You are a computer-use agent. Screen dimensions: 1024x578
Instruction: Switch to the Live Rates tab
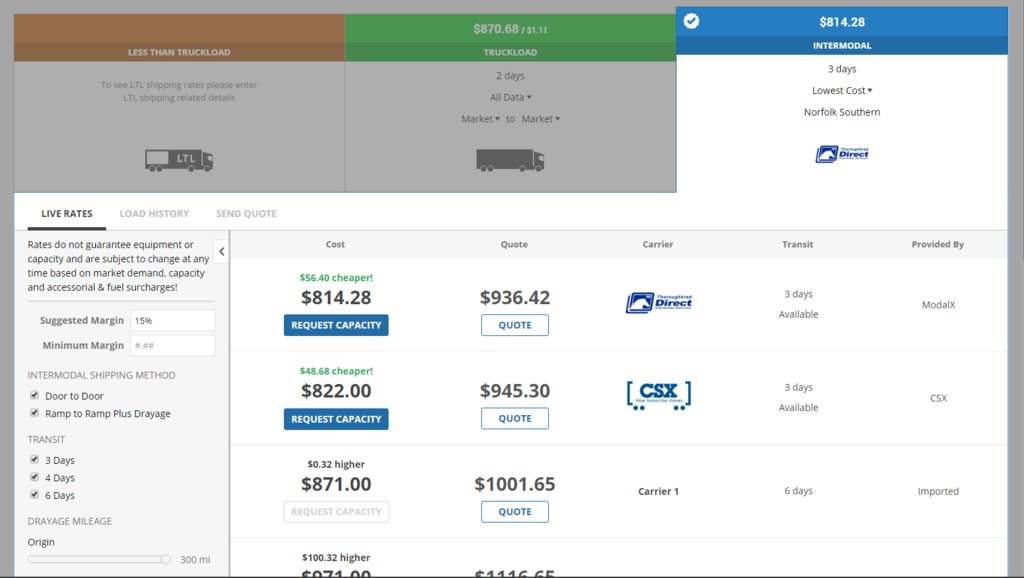click(x=67, y=214)
